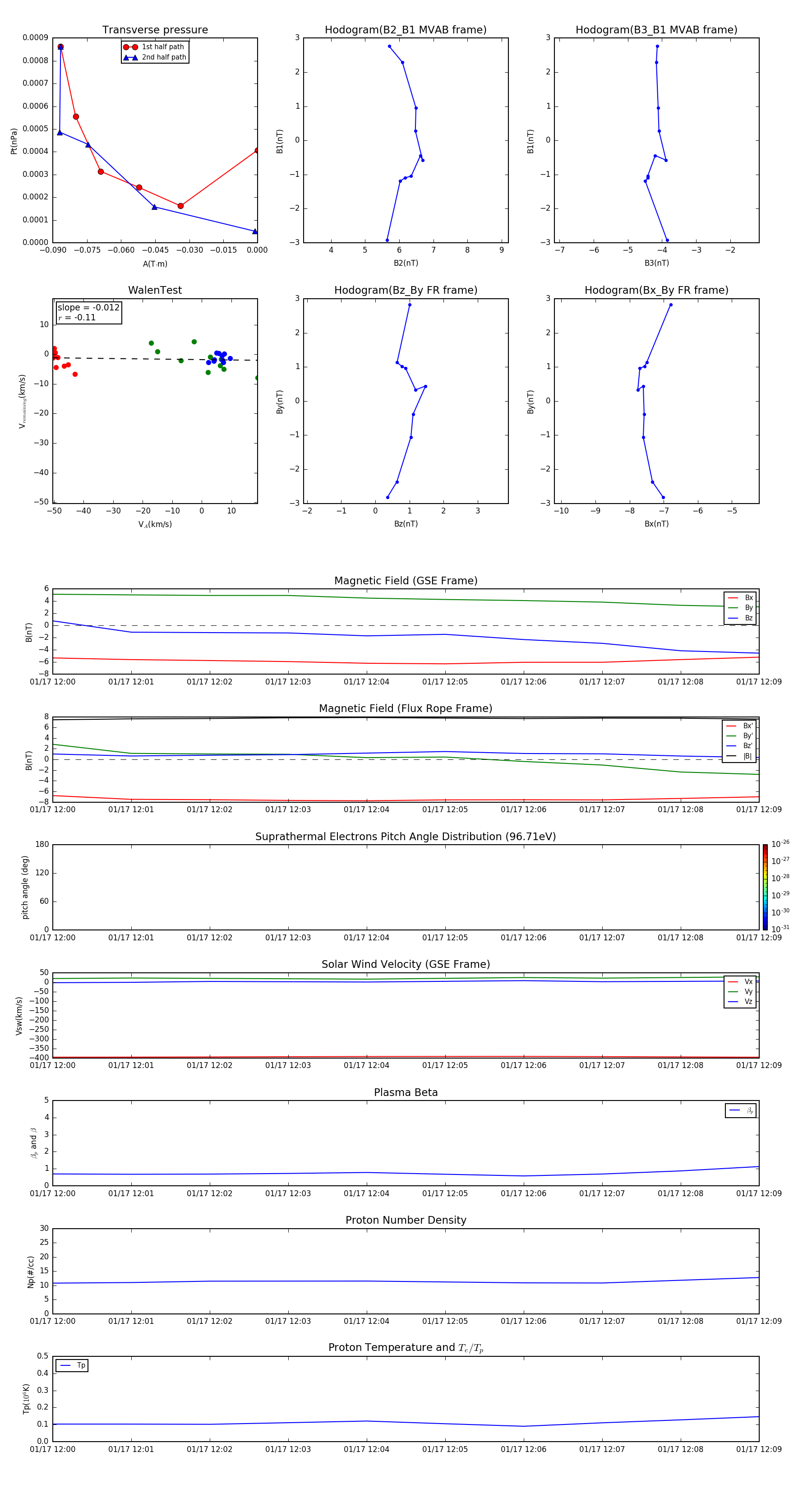Select the 'pitch angle (deg)' axis label

coord(25,887)
